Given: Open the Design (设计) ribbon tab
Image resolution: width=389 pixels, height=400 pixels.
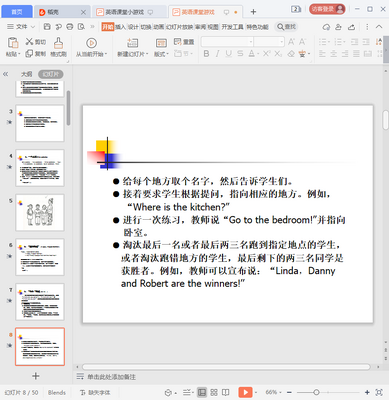Looking at the screenshot, I should tap(133, 27).
